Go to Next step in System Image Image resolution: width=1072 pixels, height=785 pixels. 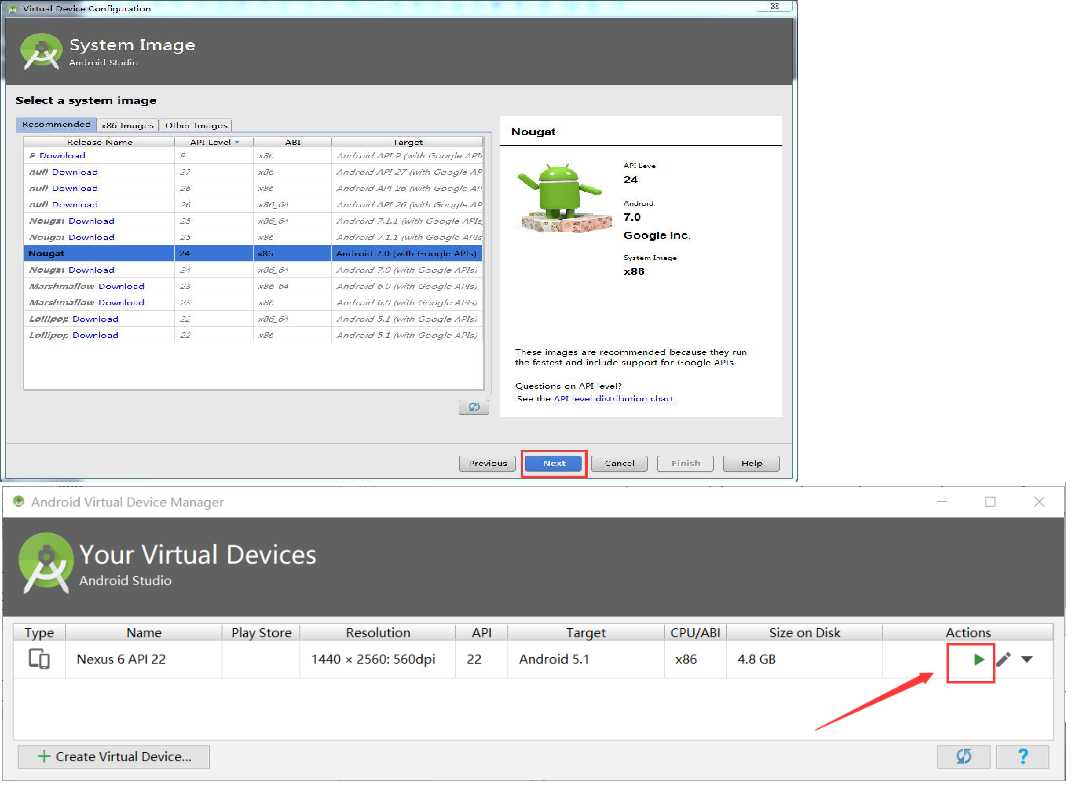tap(554, 464)
